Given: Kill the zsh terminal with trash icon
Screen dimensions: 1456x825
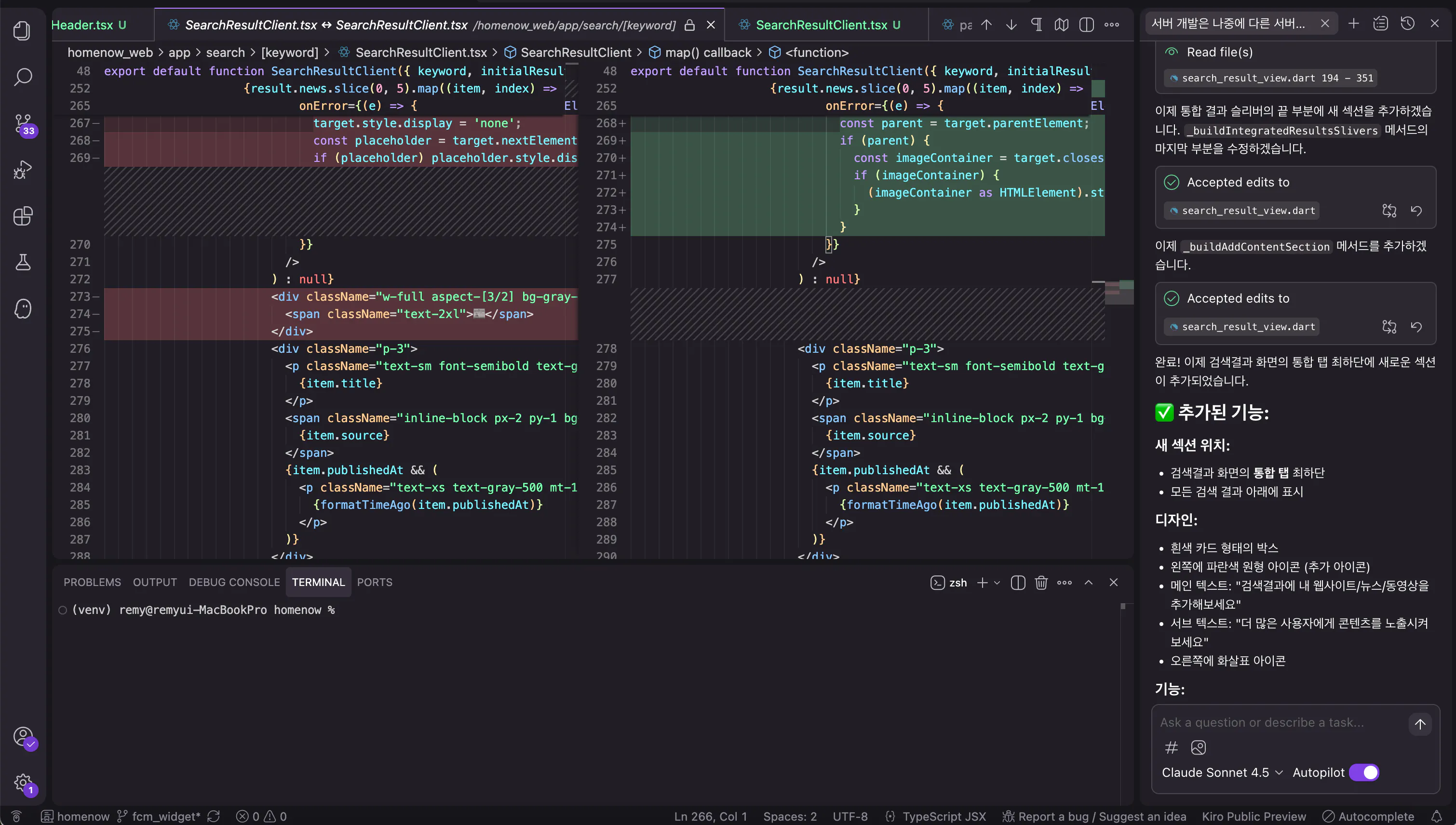Looking at the screenshot, I should coord(1041,583).
